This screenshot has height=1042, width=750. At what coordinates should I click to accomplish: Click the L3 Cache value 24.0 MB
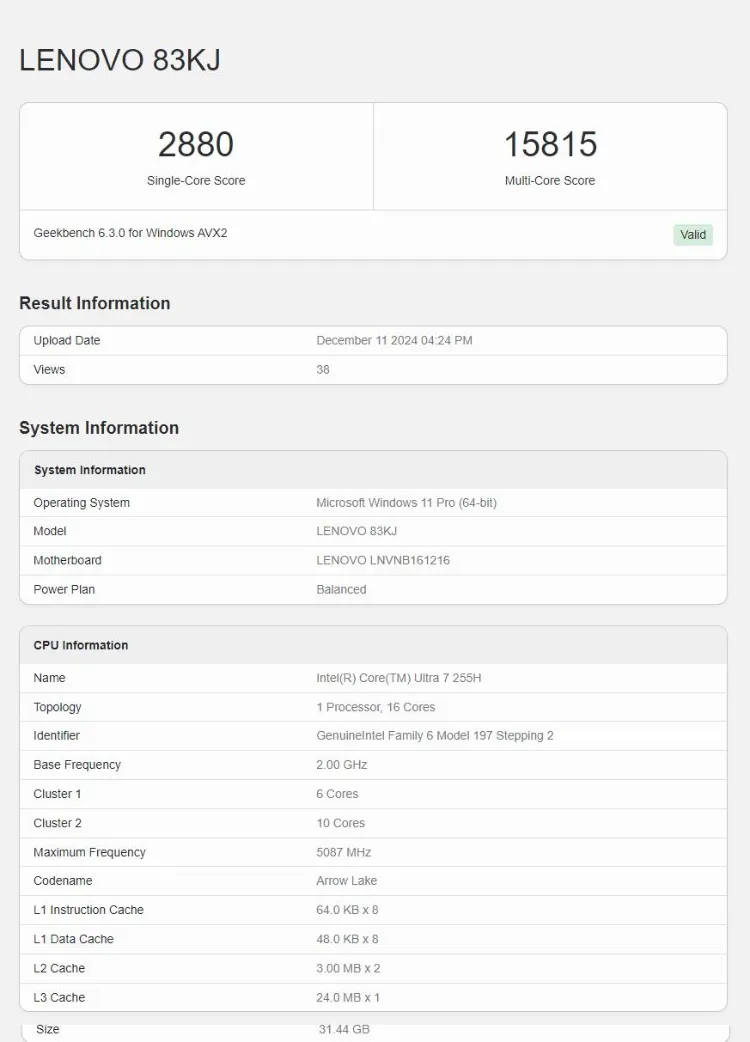348,997
